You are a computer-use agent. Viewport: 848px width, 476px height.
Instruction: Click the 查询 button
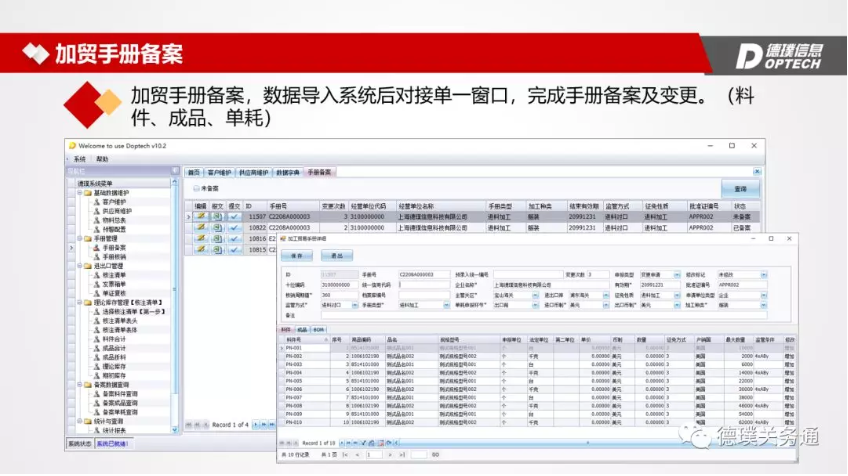740,189
